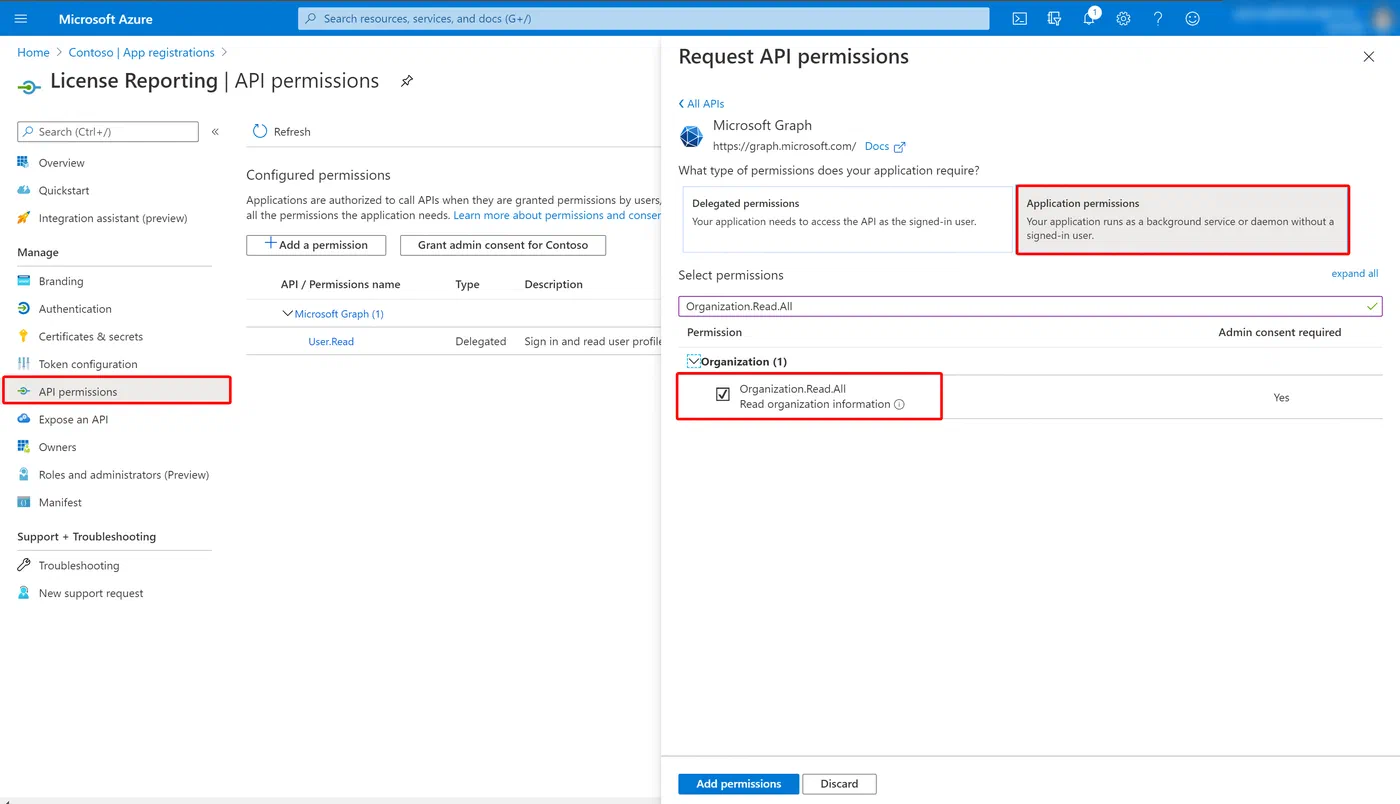Open Directory and subscription filter icon
Image resolution: width=1400 pixels, height=804 pixels.
(1054, 18)
